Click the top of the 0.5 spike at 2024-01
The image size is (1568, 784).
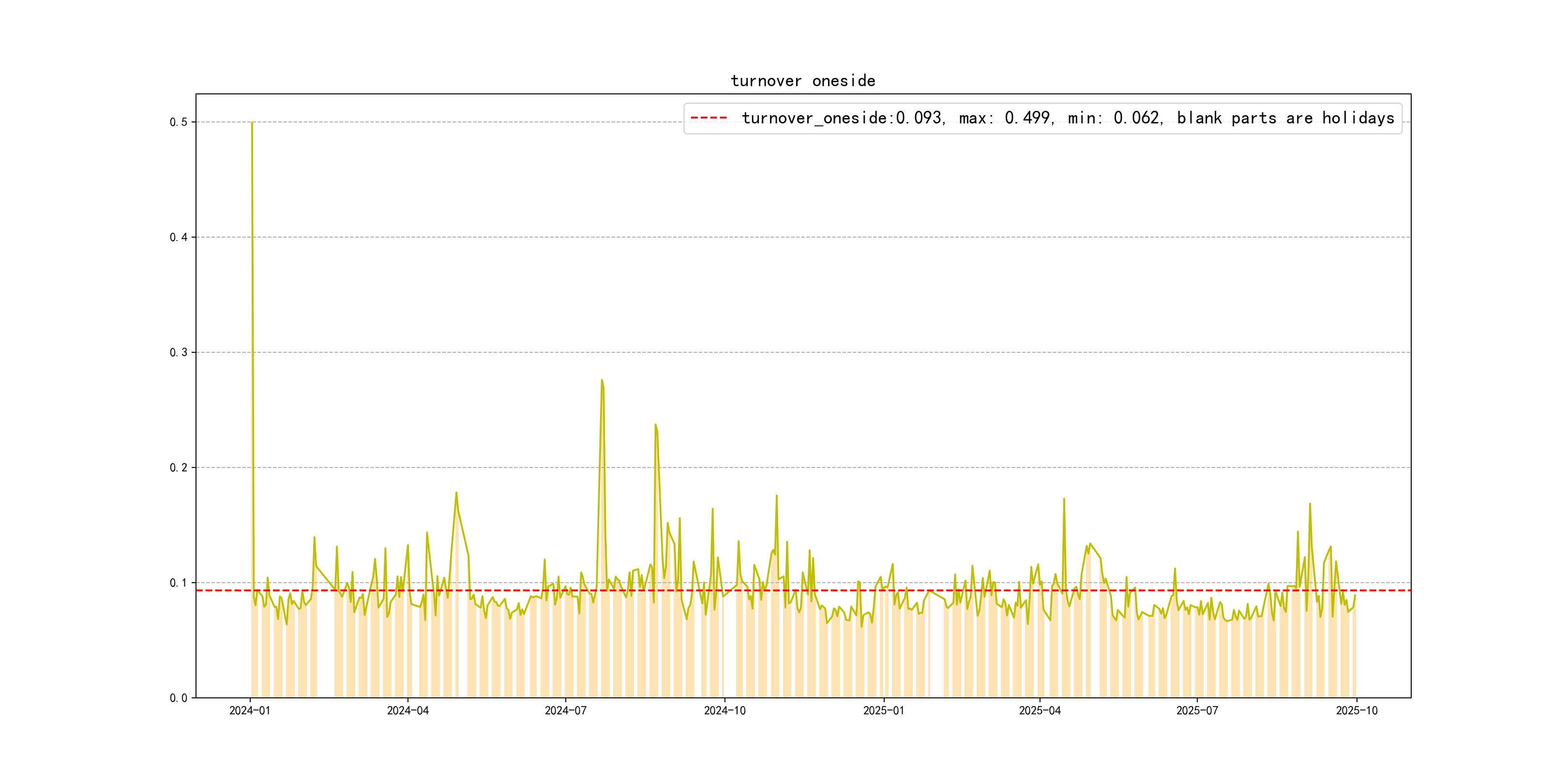tap(252, 123)
